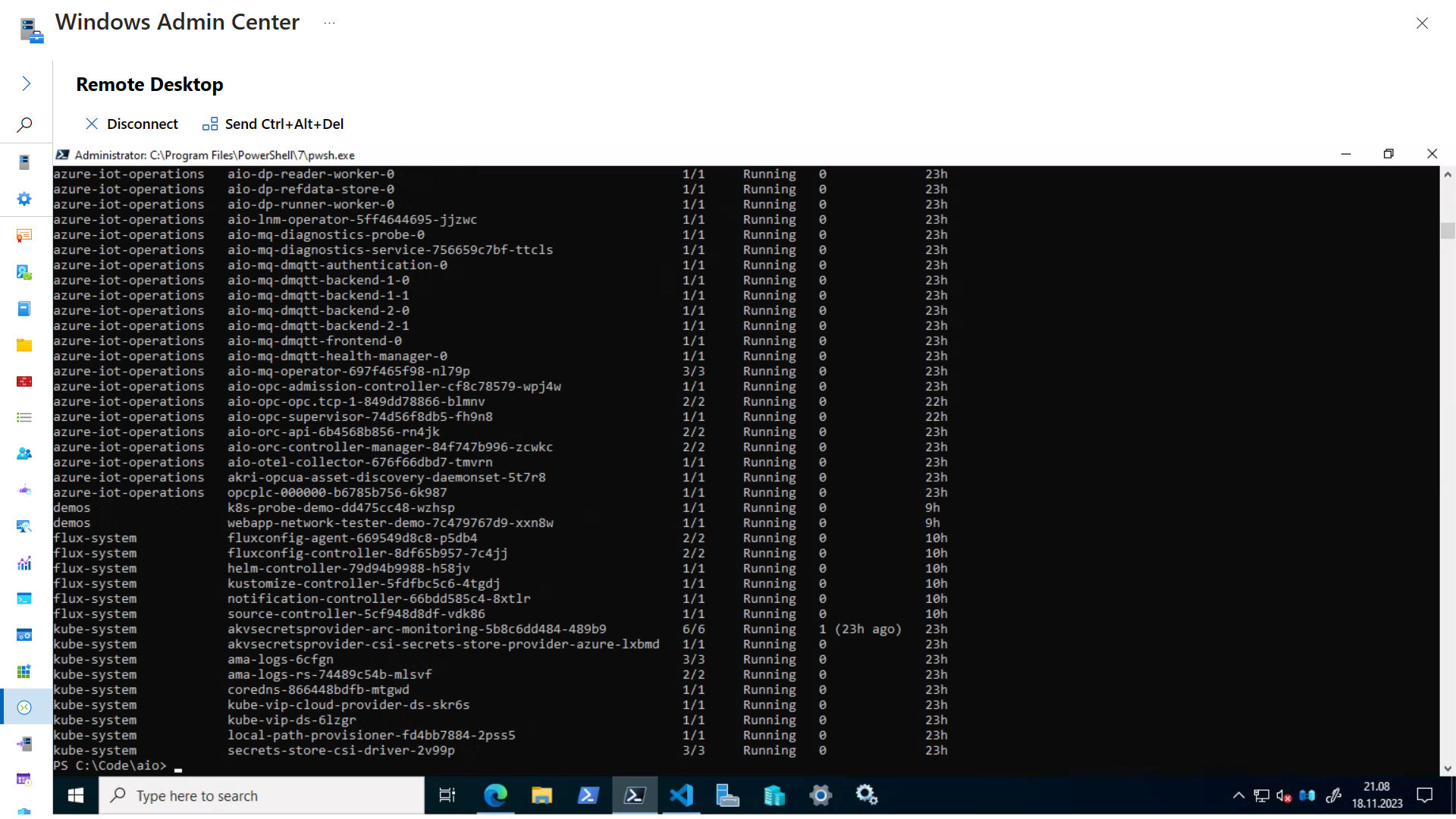Open the Roles and features icon
The image size is (1456, 819).
(x=24, y=744)
